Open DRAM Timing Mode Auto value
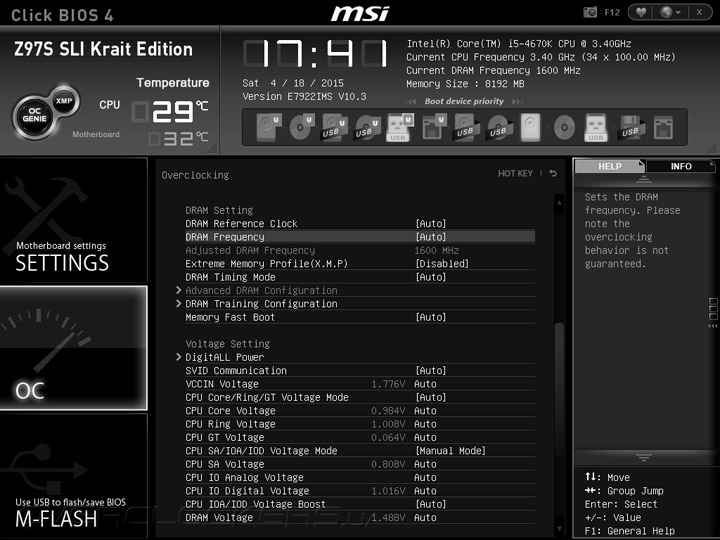720x540 pixels. (x=431, y=277)
